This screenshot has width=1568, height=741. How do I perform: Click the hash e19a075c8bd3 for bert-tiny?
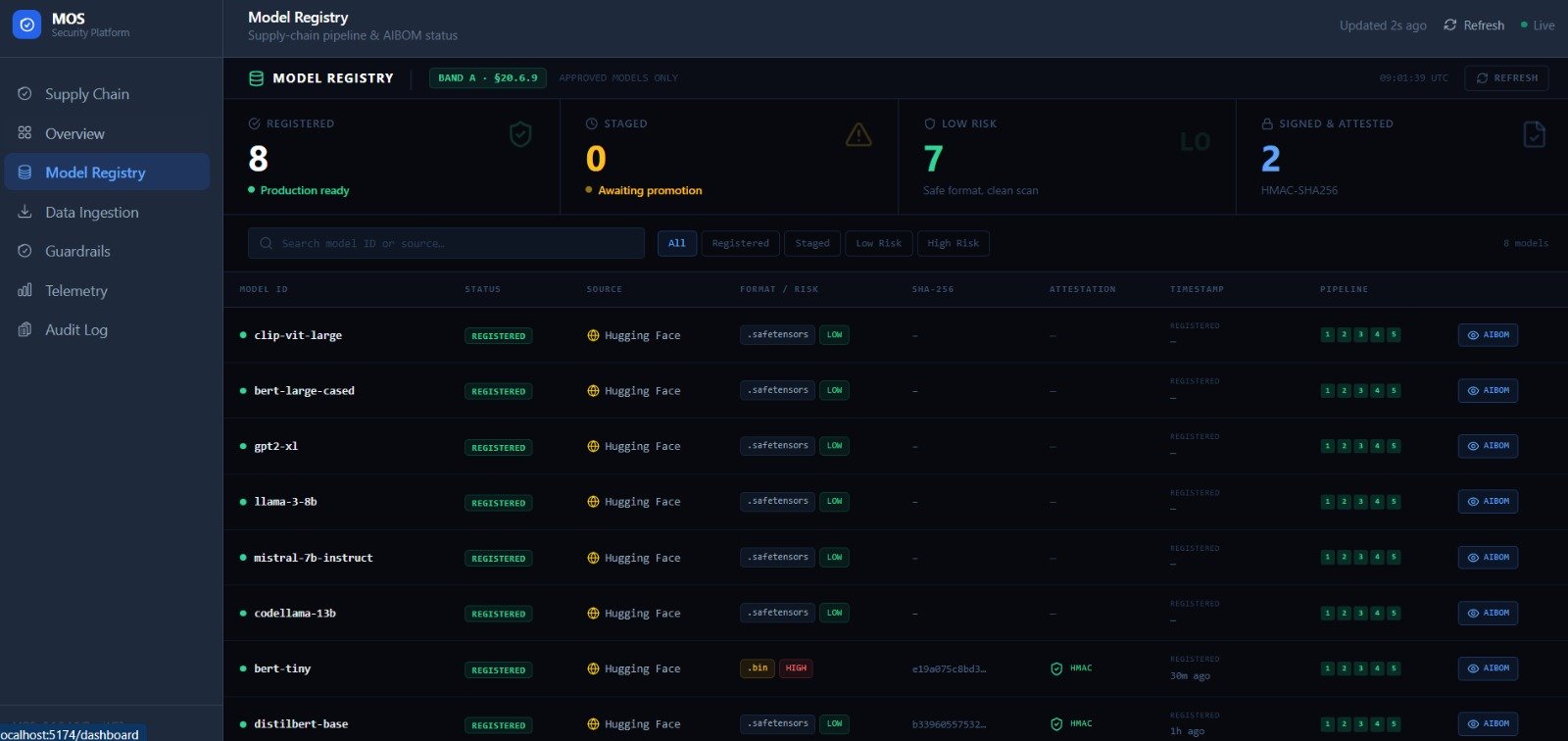[949, 669]
